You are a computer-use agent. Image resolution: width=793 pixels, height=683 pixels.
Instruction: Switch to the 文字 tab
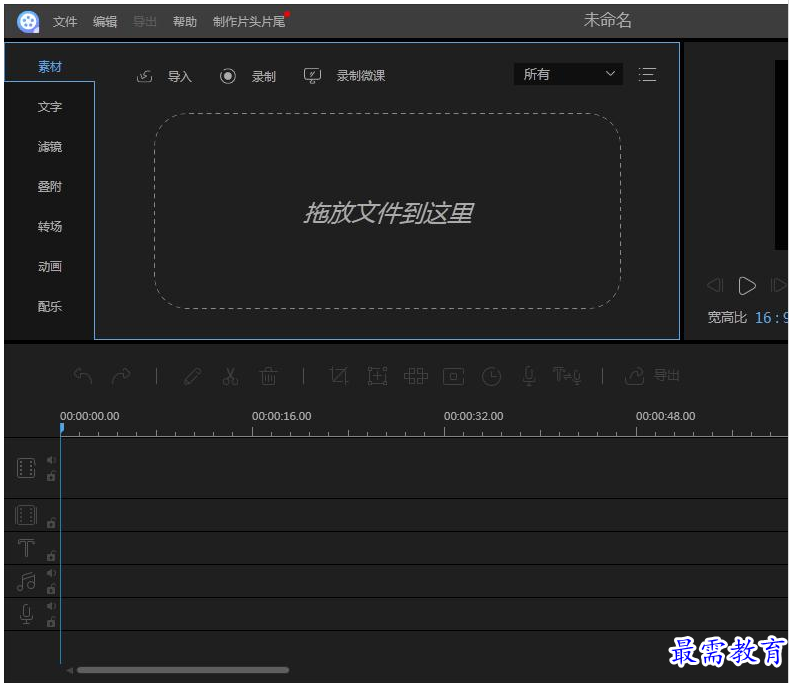click(x=50, y=106)
